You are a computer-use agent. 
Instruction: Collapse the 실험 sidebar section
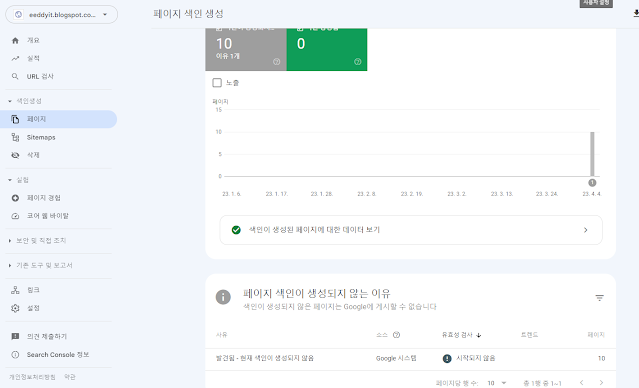tap(18, 180)
